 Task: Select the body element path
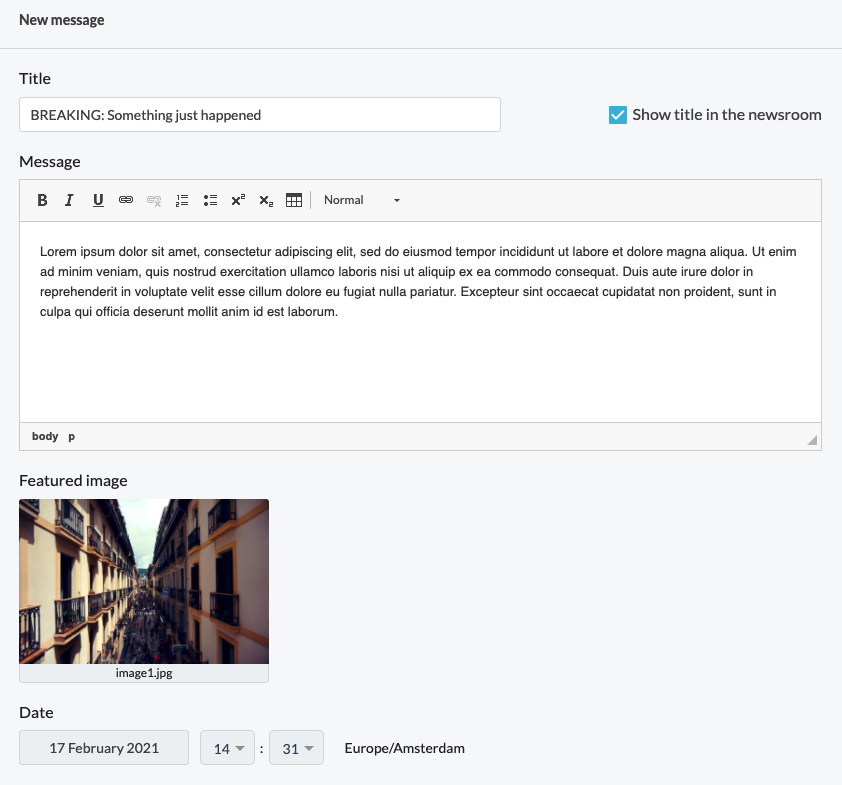coord(45,437)
